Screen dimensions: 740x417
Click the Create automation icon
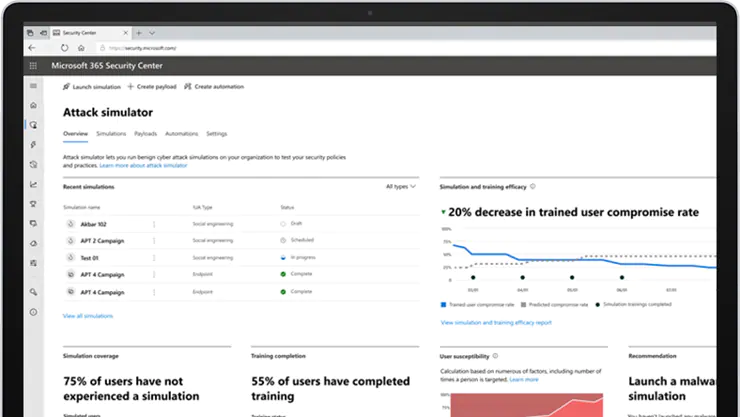pos(186,87)
